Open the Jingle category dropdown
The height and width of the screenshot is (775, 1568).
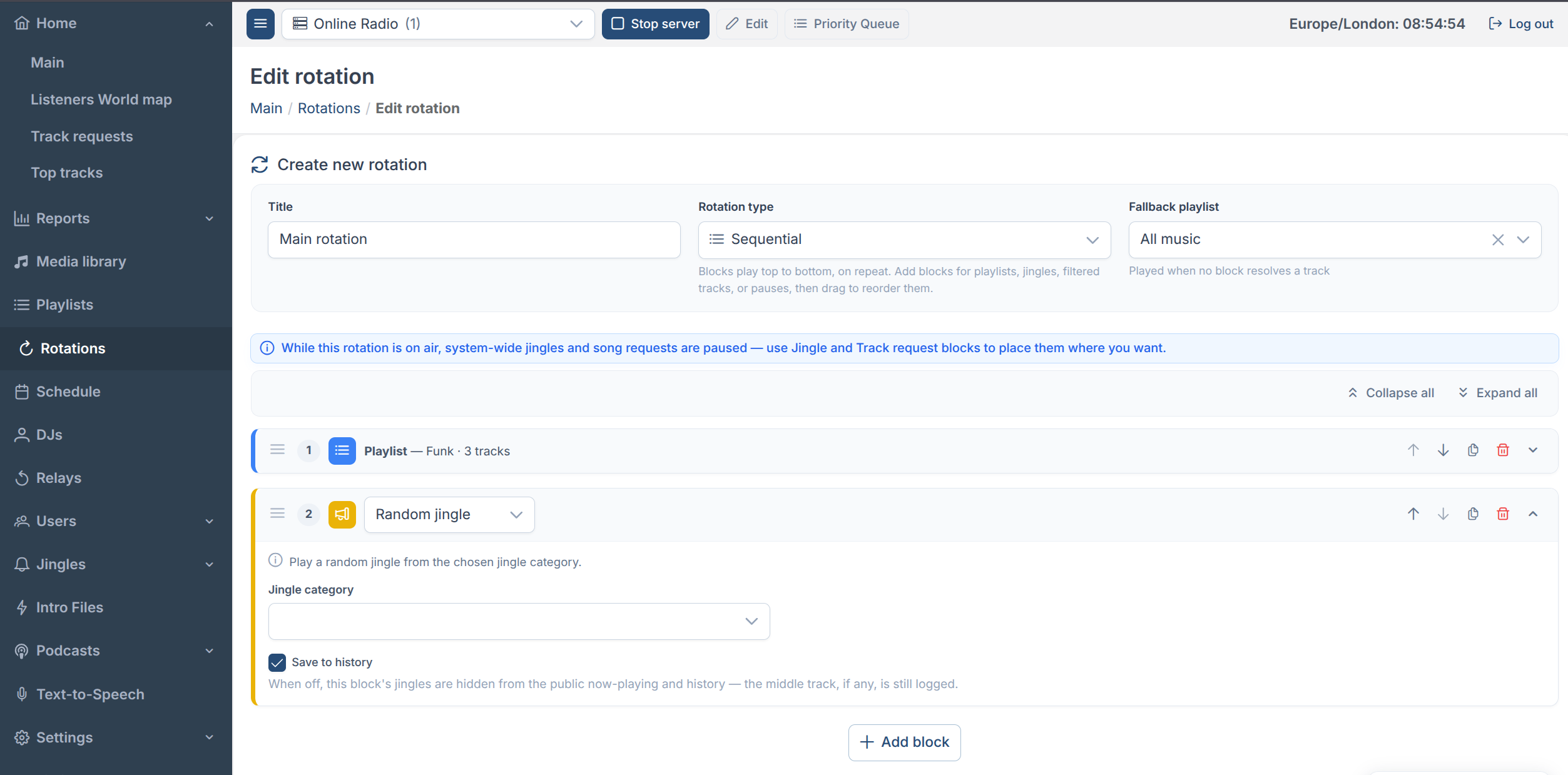coord(519,621)
